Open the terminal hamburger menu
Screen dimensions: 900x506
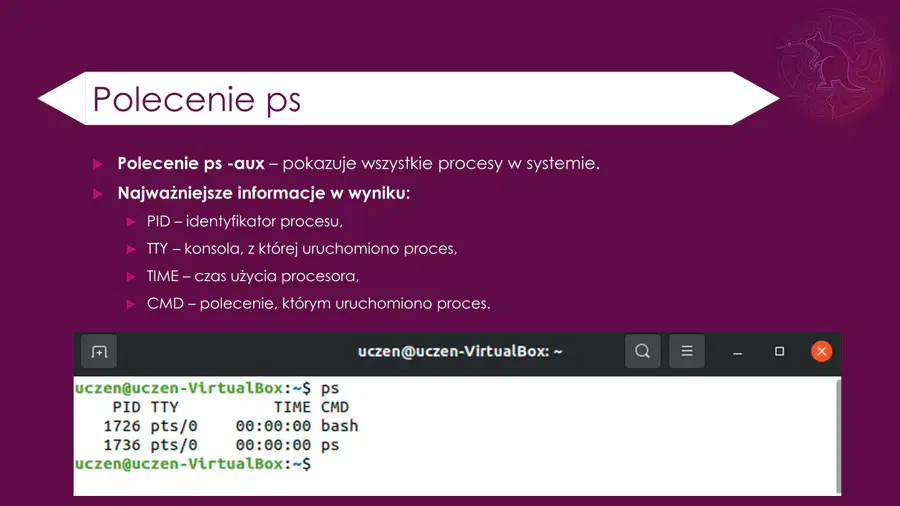pos(686,351)
